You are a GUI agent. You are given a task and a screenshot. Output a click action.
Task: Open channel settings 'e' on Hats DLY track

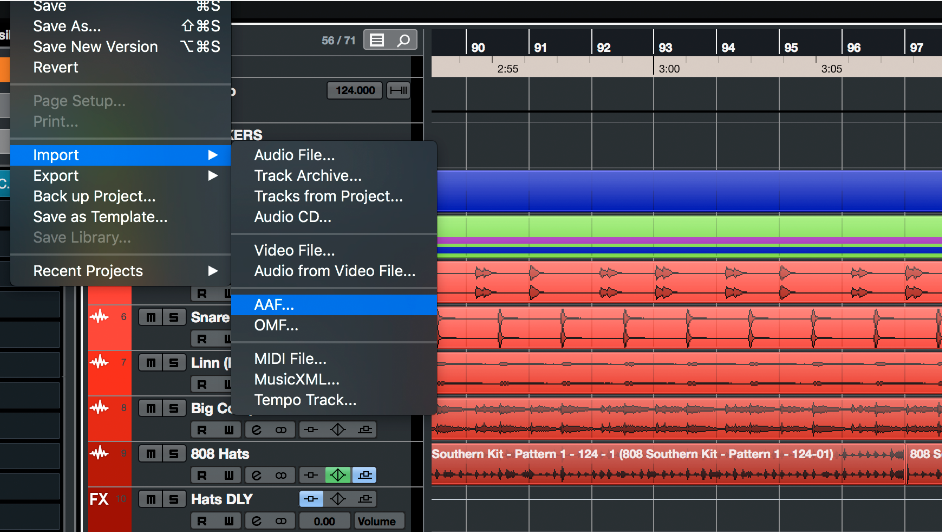click(x=257, y=521)
